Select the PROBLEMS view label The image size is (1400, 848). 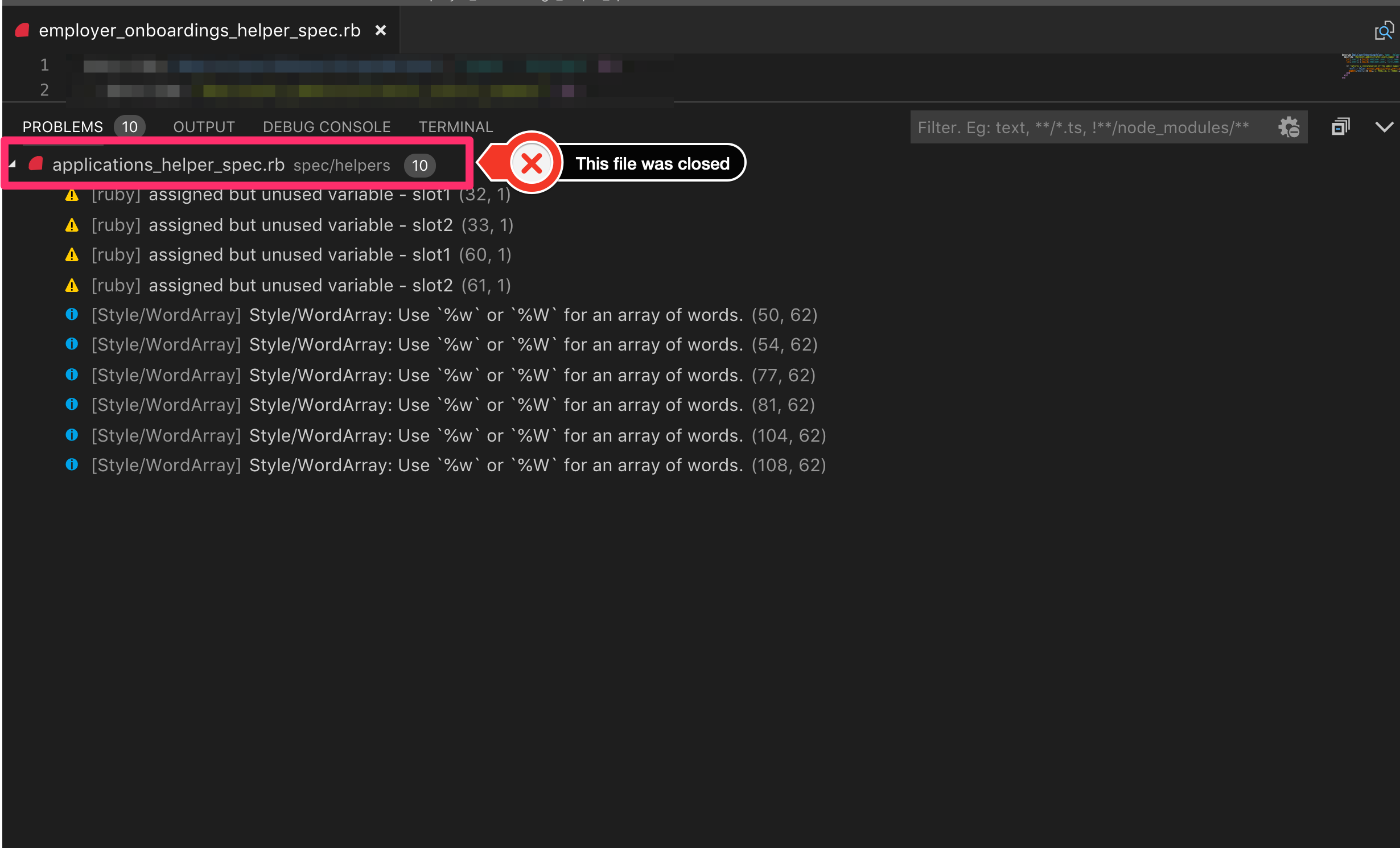tap(63, 126)
